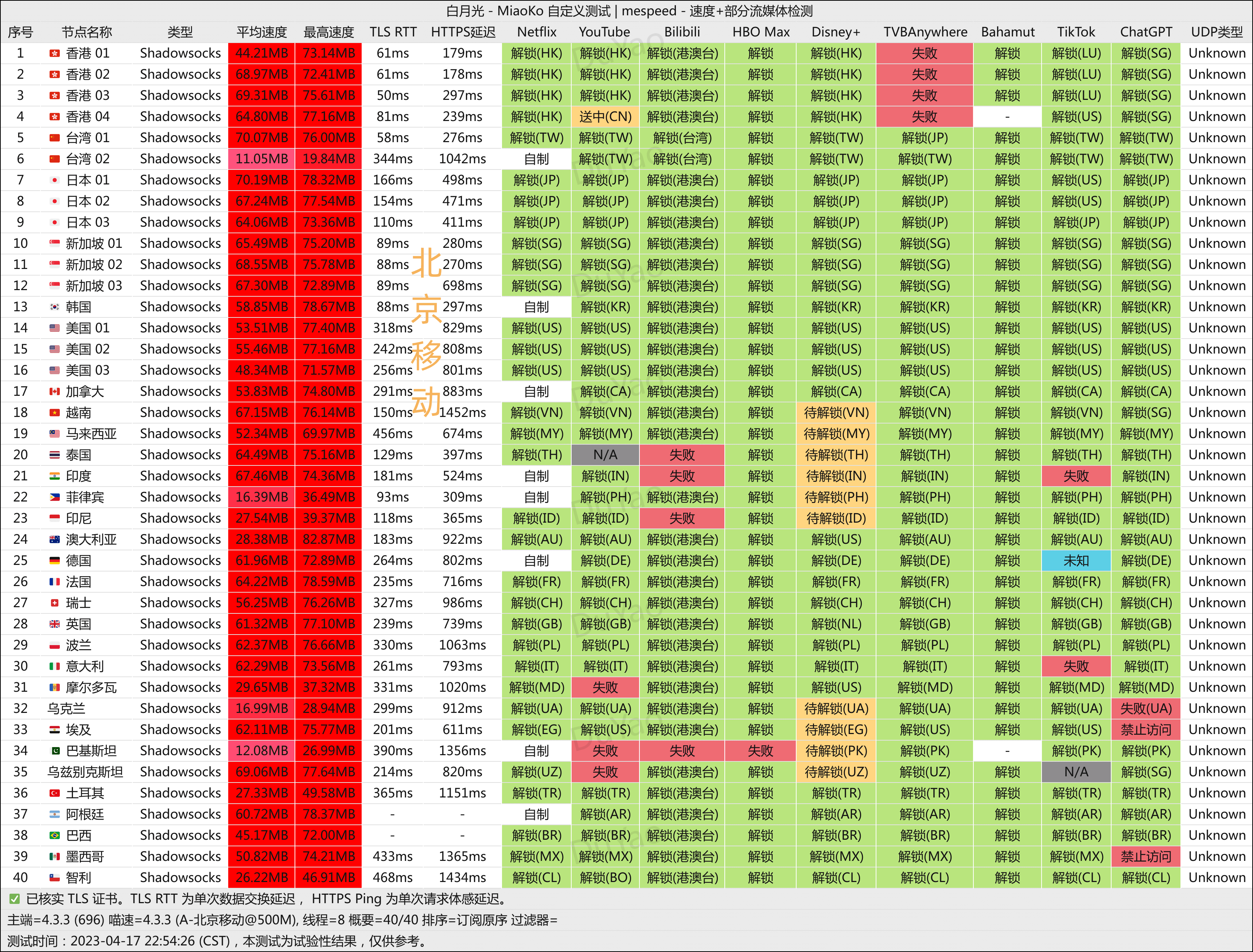Click the ChatGPT column header
This screenshot has height=952, width=1253.
tap(1146, 32)
